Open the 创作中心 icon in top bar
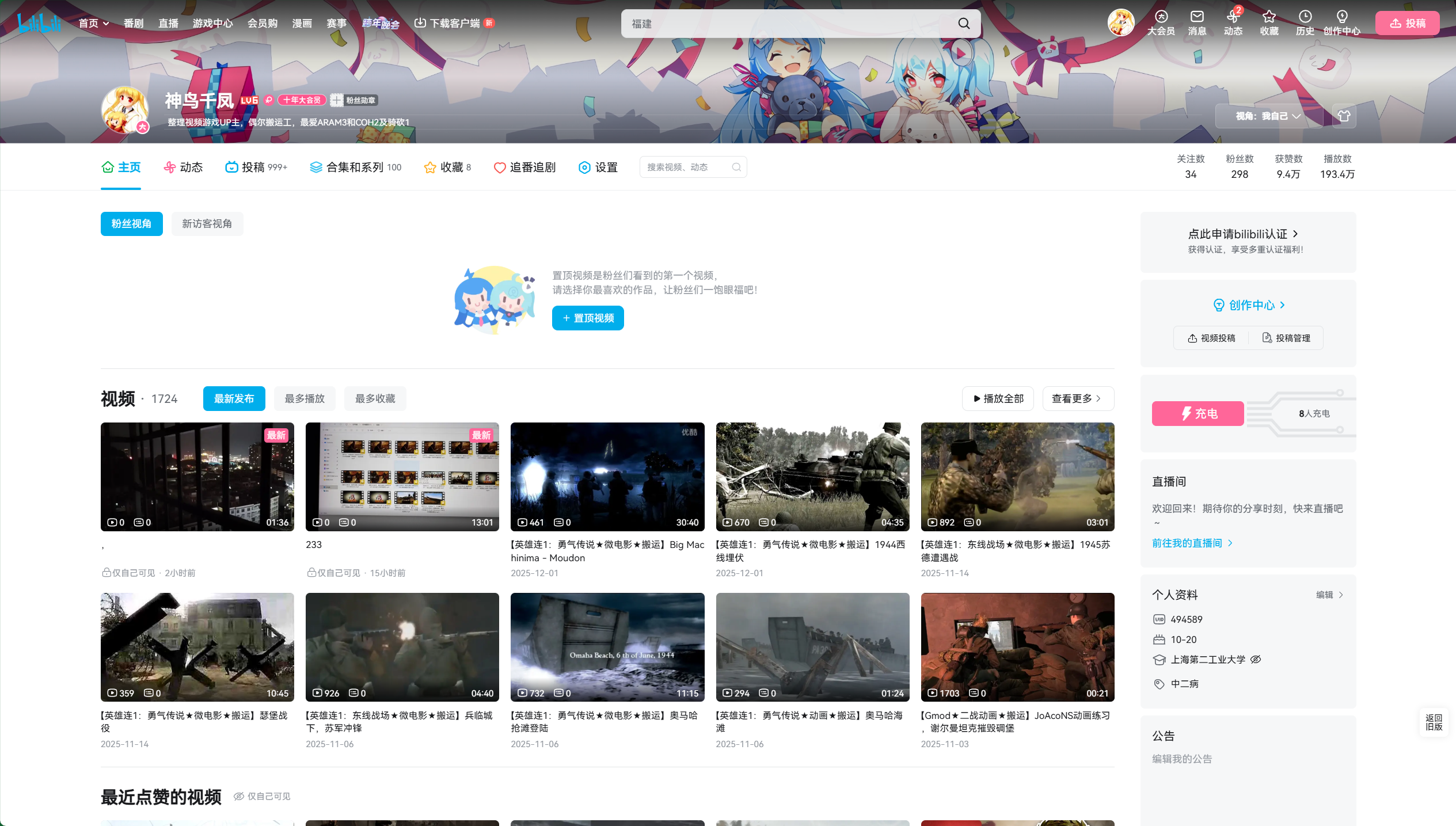 click(x=1342, y=17)
